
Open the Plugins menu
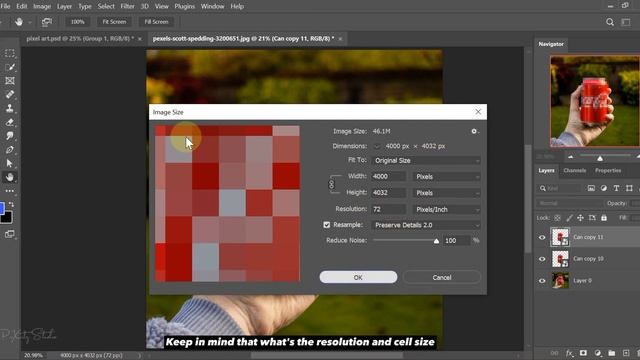[x=184, y=7]
